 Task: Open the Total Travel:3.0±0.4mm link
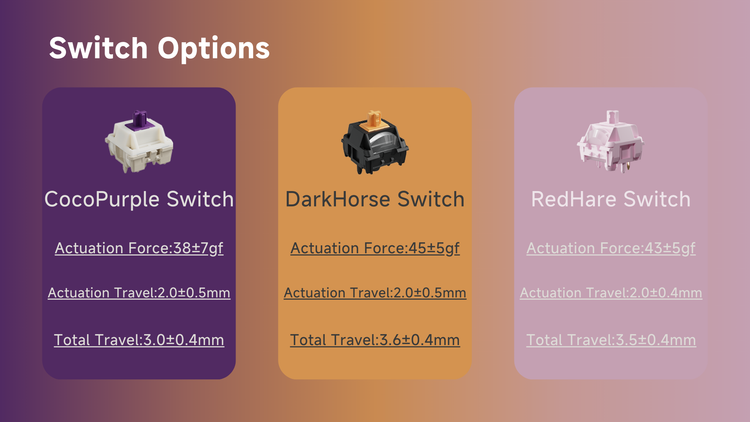pyautogui.click(x=139, y=340)
